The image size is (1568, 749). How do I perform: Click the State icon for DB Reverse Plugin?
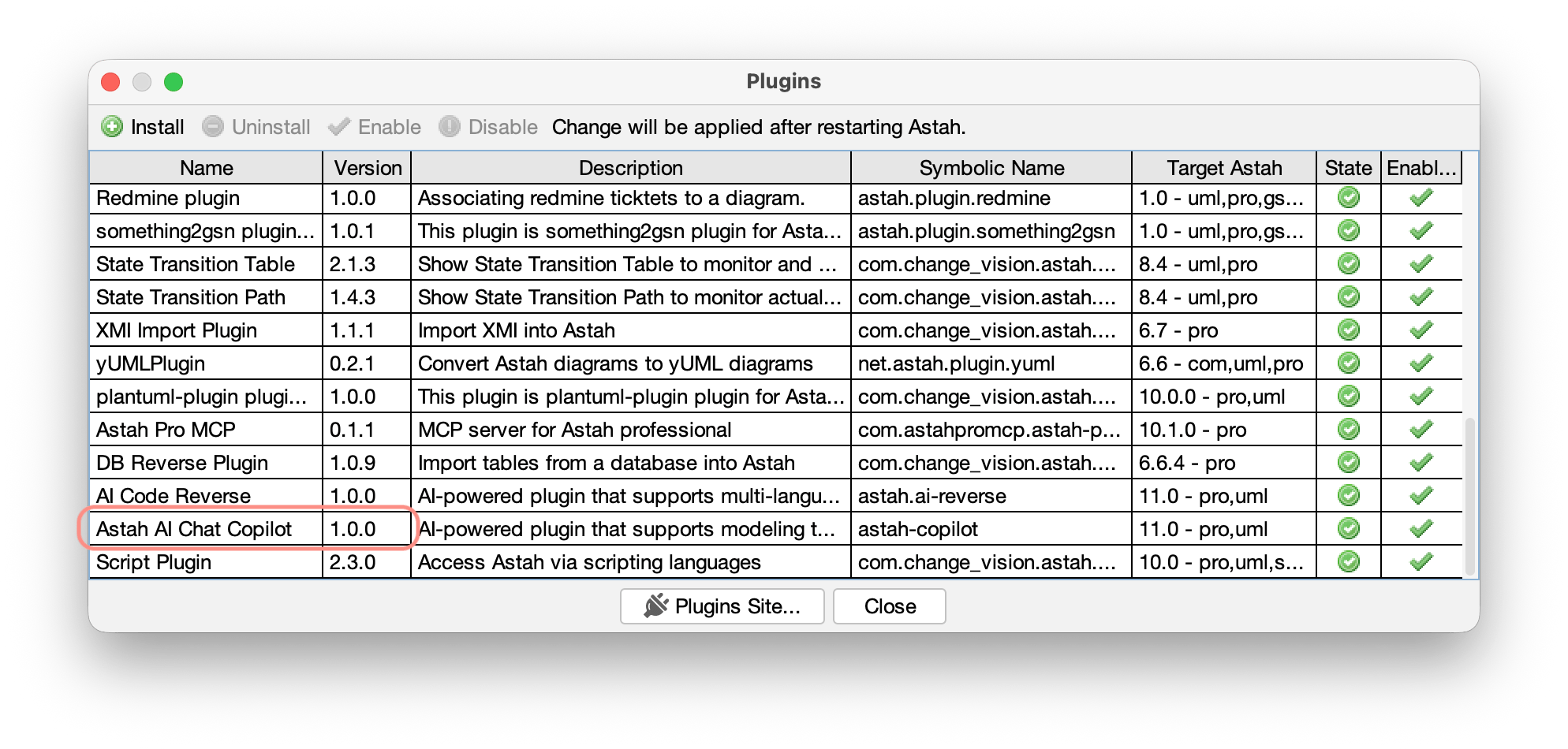coord(1347,463)
